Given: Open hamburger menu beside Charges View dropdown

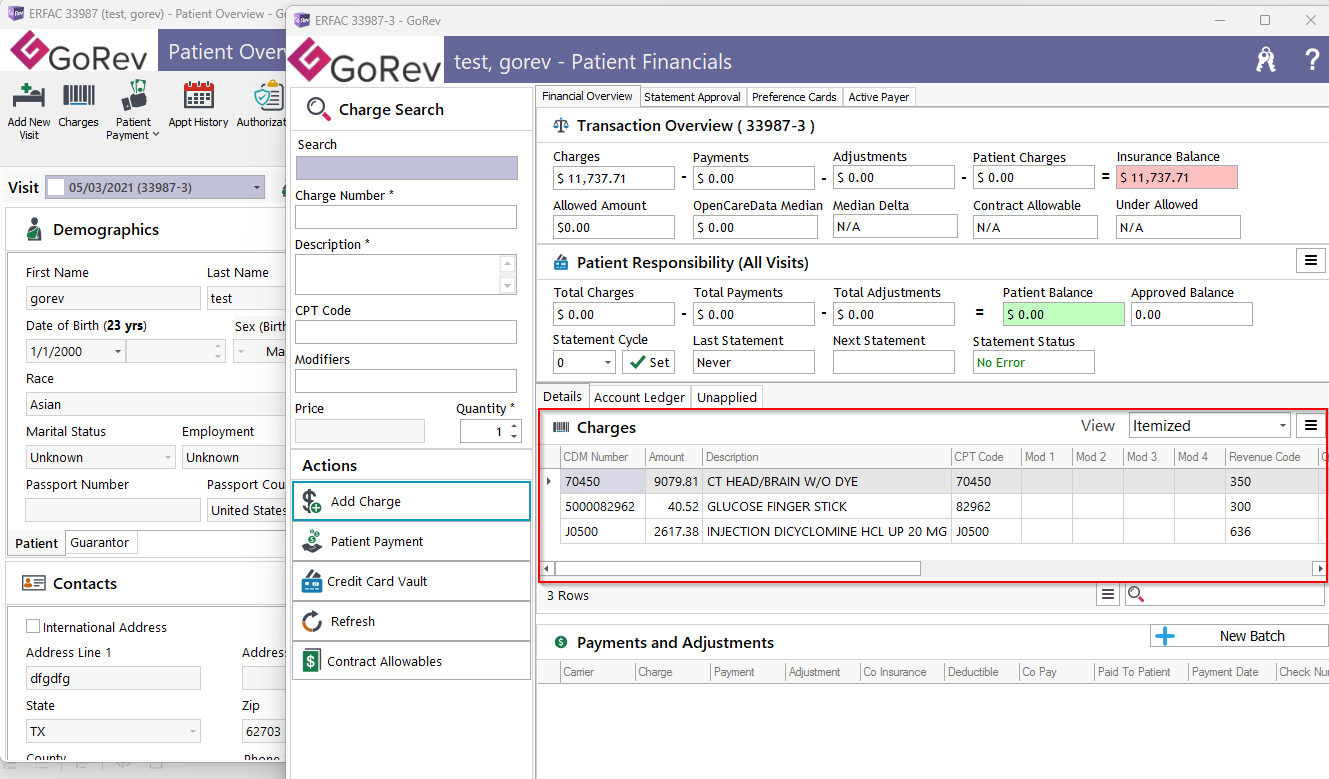Looking at the screenshot, I should [1310, 426].
